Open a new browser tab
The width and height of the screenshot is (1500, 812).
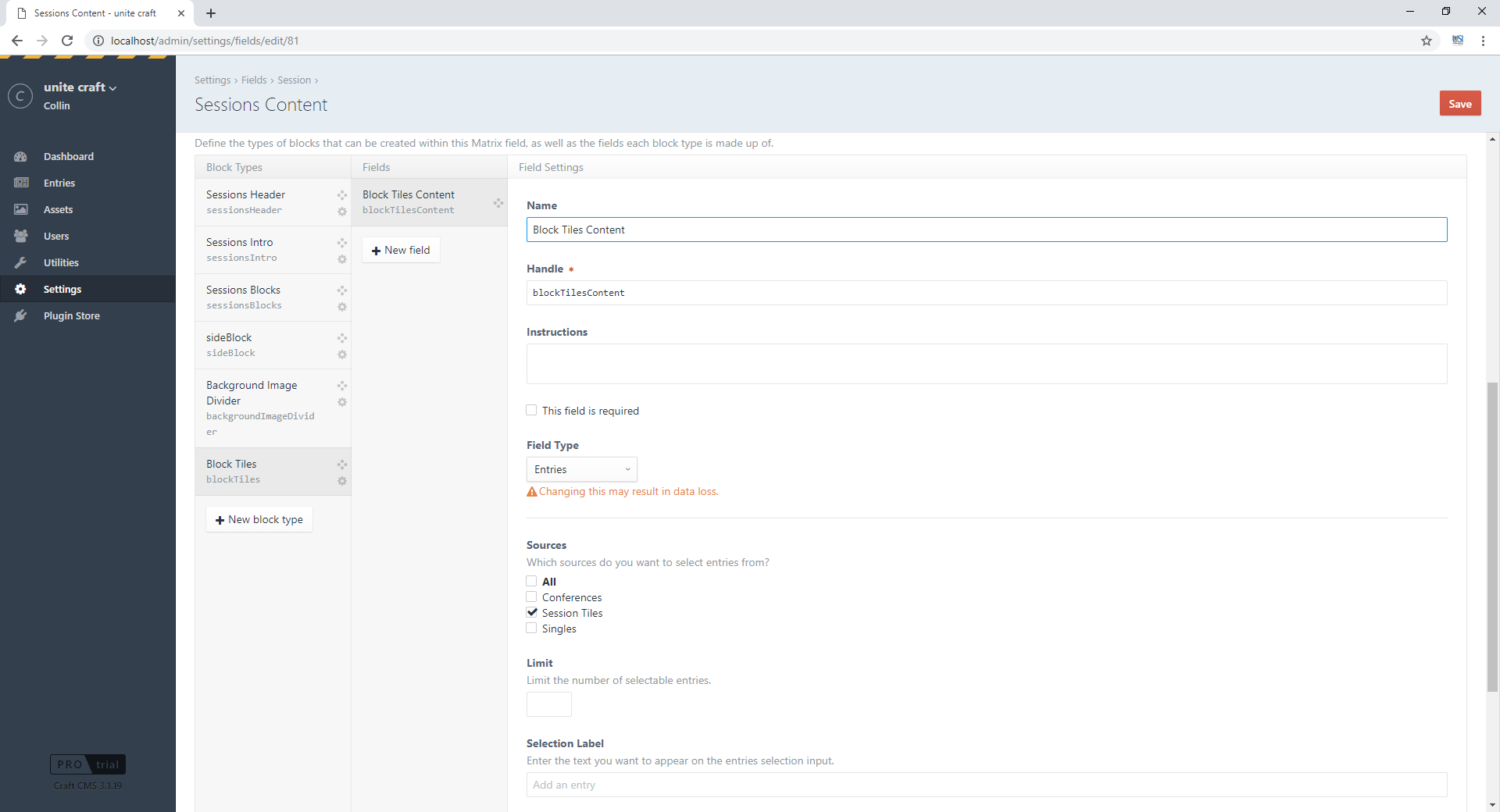[x=211, y=13]
